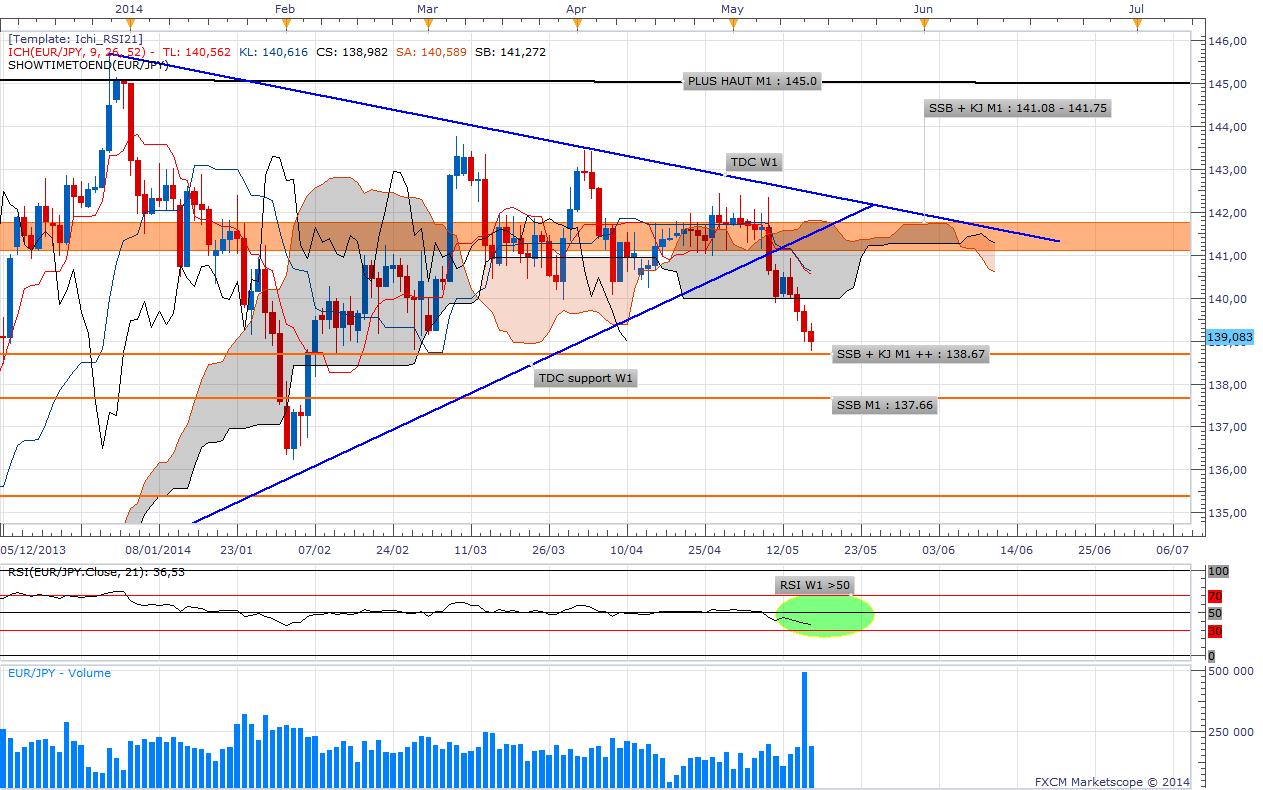
Task: Select the 14/06 date label
Action: pyautogui.click(x=1016, y=549)
